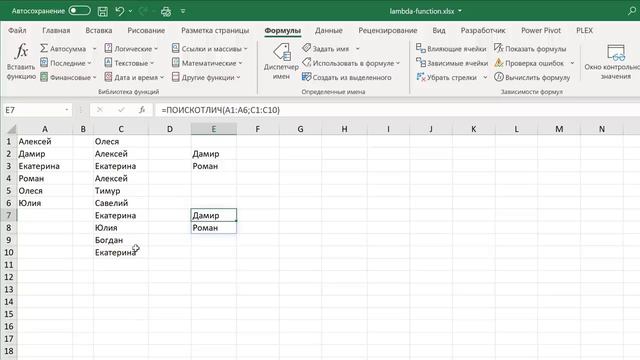The width and height of the screenshot is (640, 360).
Task: Toggle the Автосохранение switch
Action: (x=80, y=11)
